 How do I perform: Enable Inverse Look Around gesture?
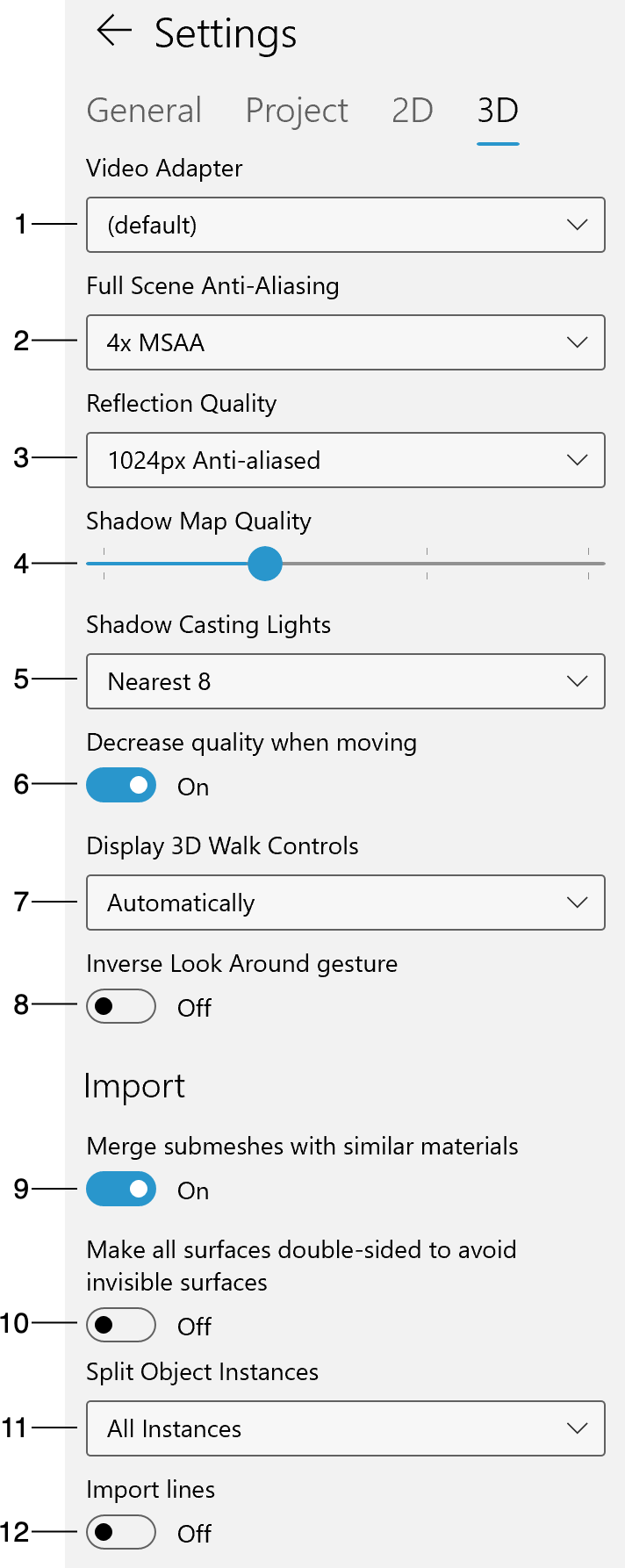121,1006
